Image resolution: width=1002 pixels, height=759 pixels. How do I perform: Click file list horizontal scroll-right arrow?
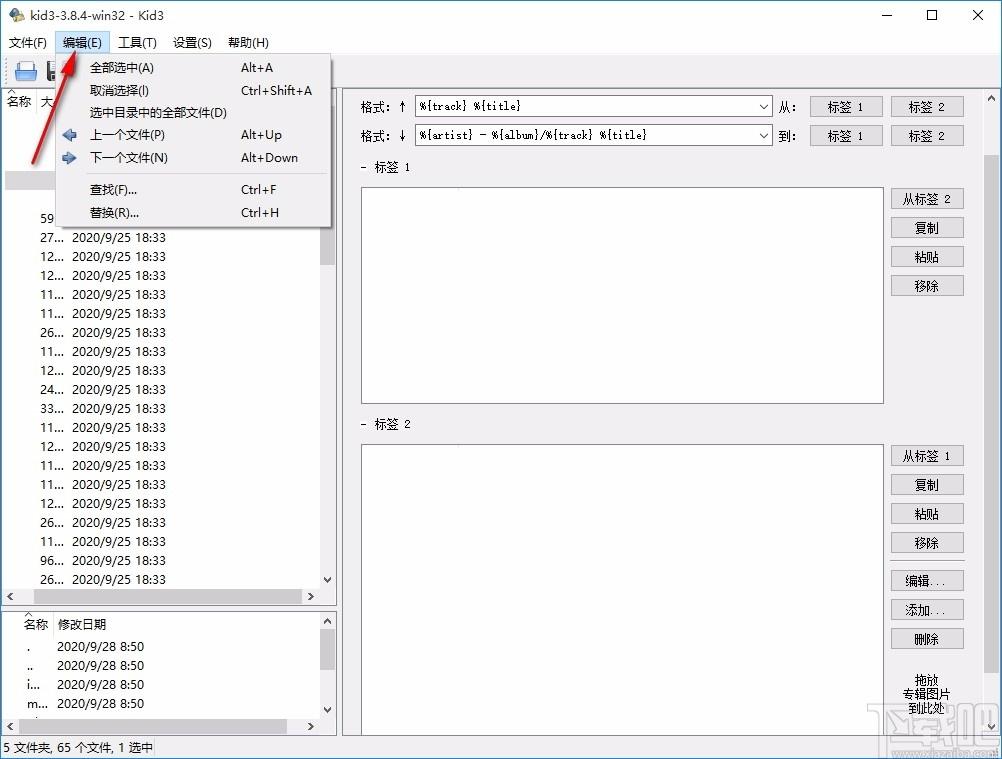coord(311,596)
